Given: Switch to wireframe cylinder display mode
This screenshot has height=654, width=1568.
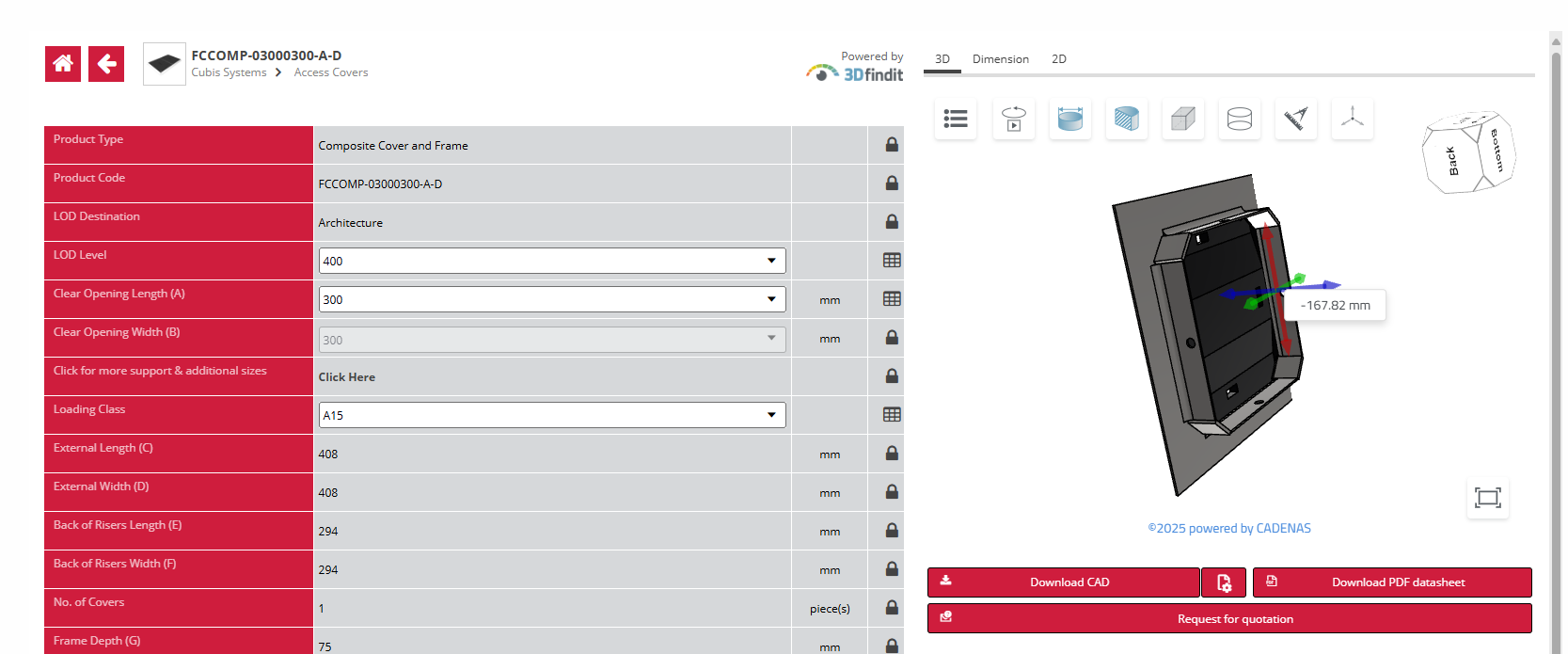Looking at the screenshot, I should [1240, 120].
